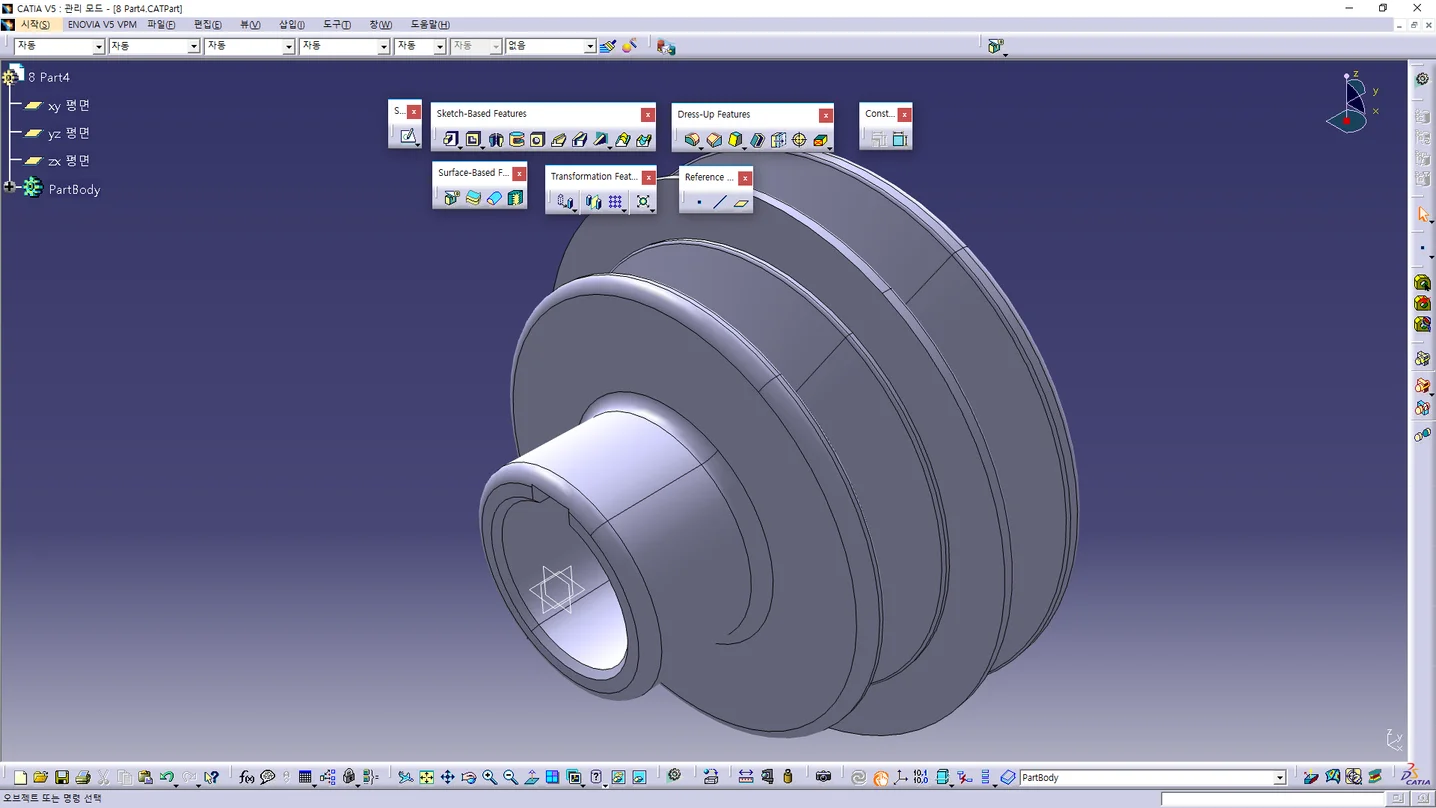Click the Open file folder icon

(41, 777)
